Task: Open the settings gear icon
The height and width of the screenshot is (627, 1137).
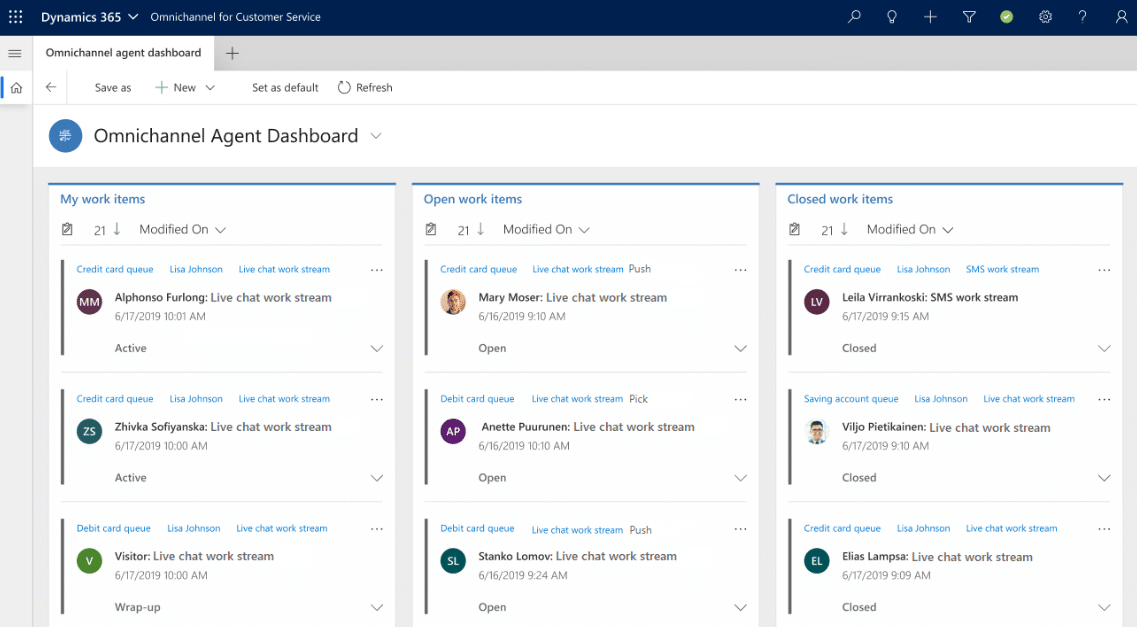Action: 1045,17
